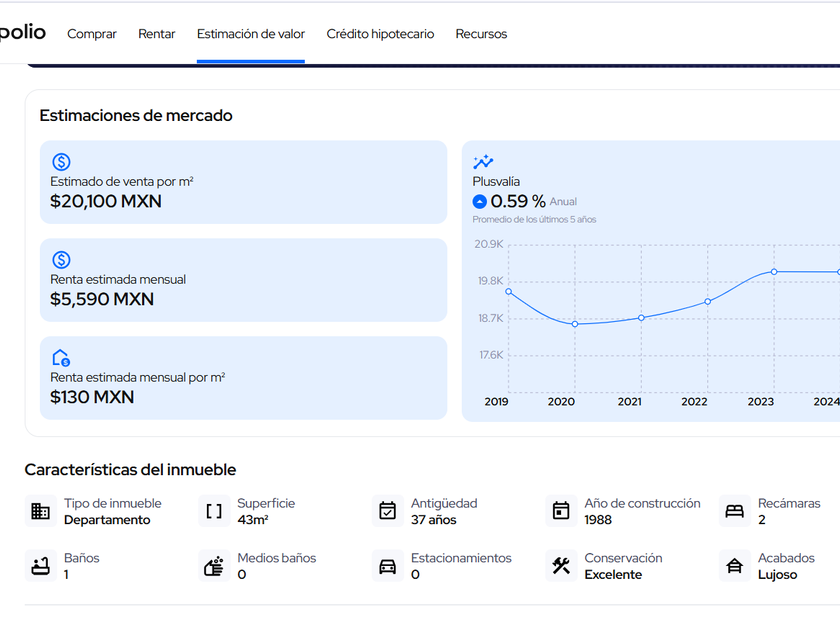840x630 pixels.
Task: Click the dollar icon for sale estimate
Action: click(x=61, y=162)
